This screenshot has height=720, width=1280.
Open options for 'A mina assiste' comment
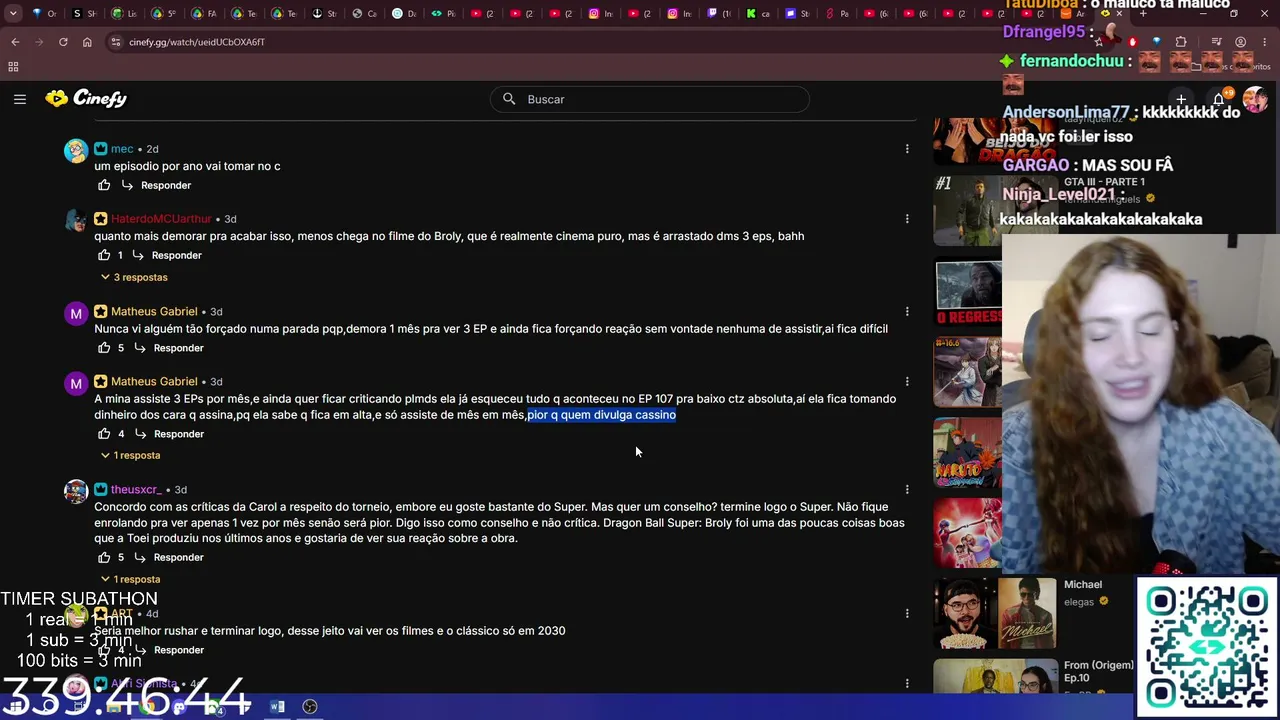(907, 381)
